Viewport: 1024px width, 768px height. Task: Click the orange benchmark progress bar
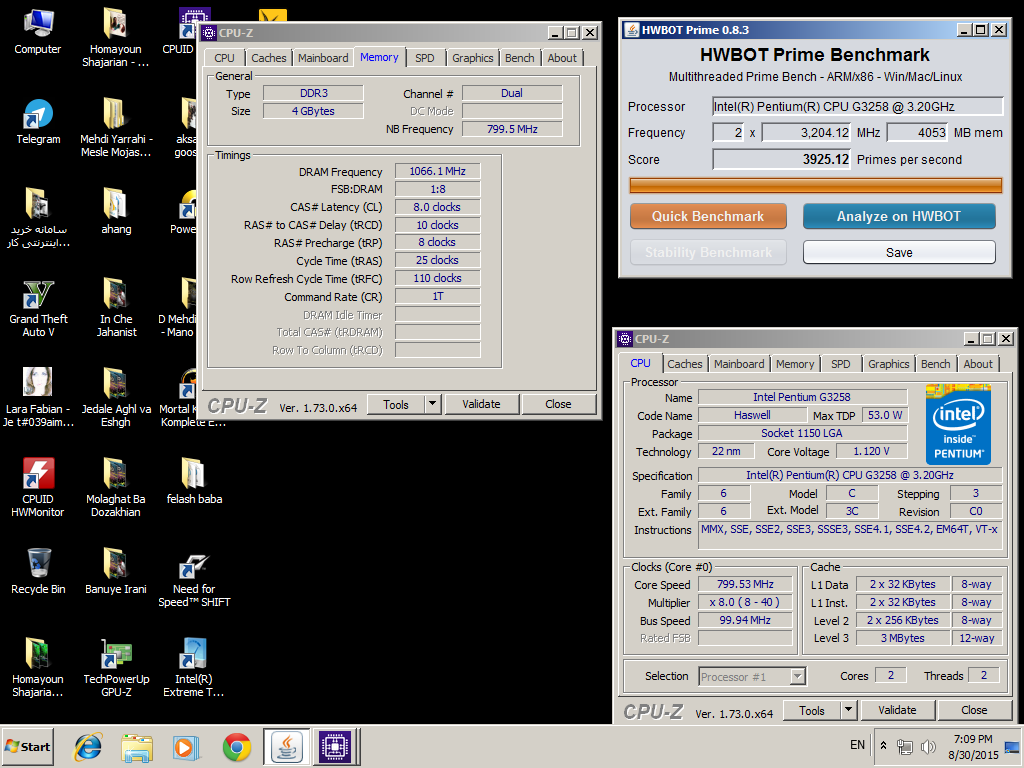[x=815, y=185]
